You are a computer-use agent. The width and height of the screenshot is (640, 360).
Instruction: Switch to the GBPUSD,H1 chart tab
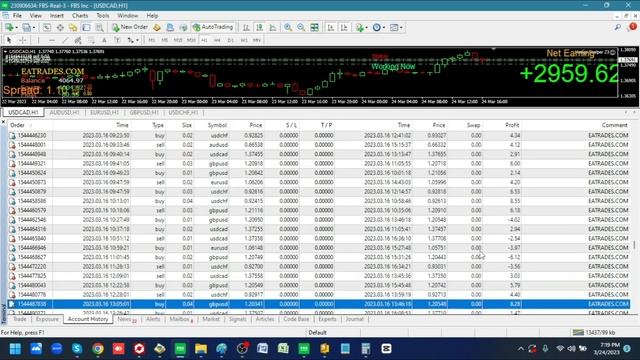click(144, 112)
